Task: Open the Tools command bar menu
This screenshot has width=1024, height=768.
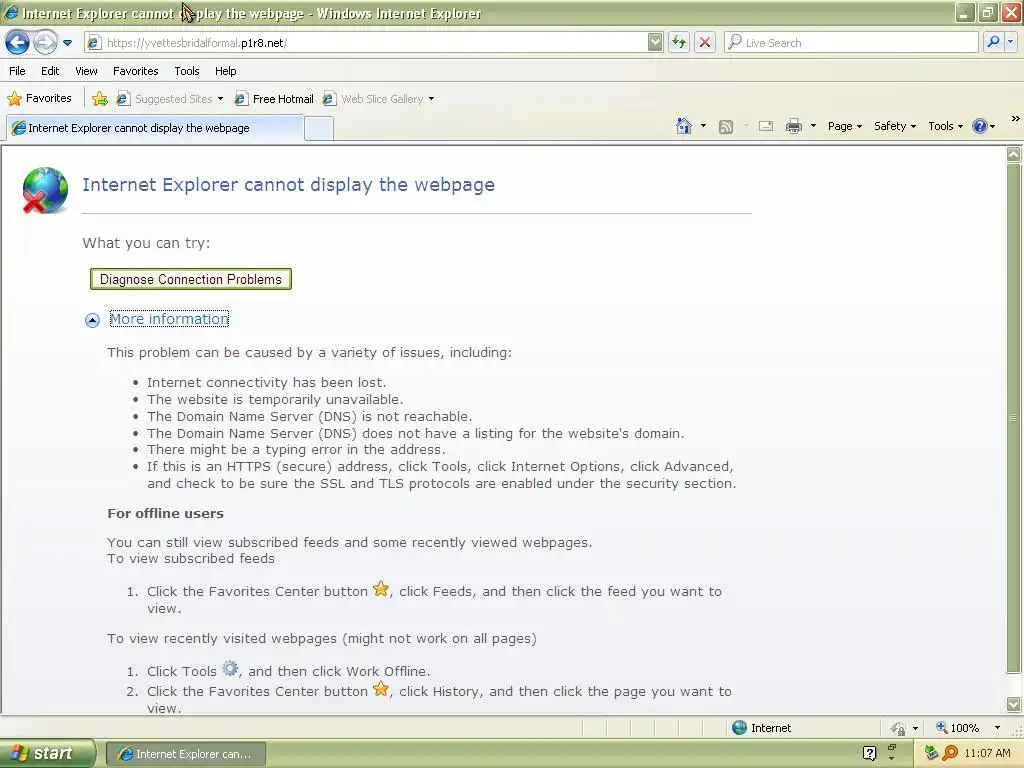Action: (945, 126)
